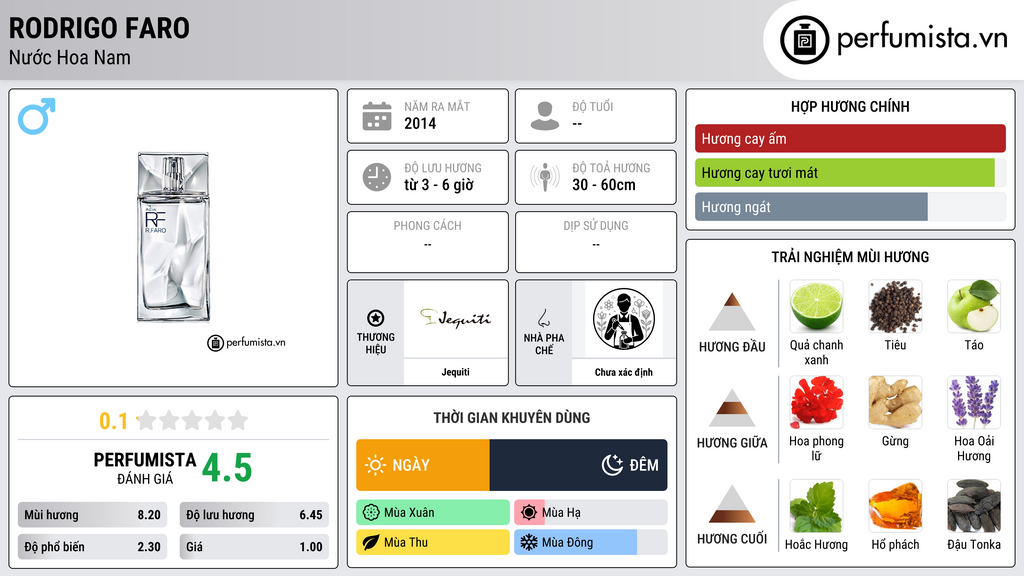Click the Rodrigo Faro perfume bottle image
This screenshot has height=576, width=1024.
173,237
